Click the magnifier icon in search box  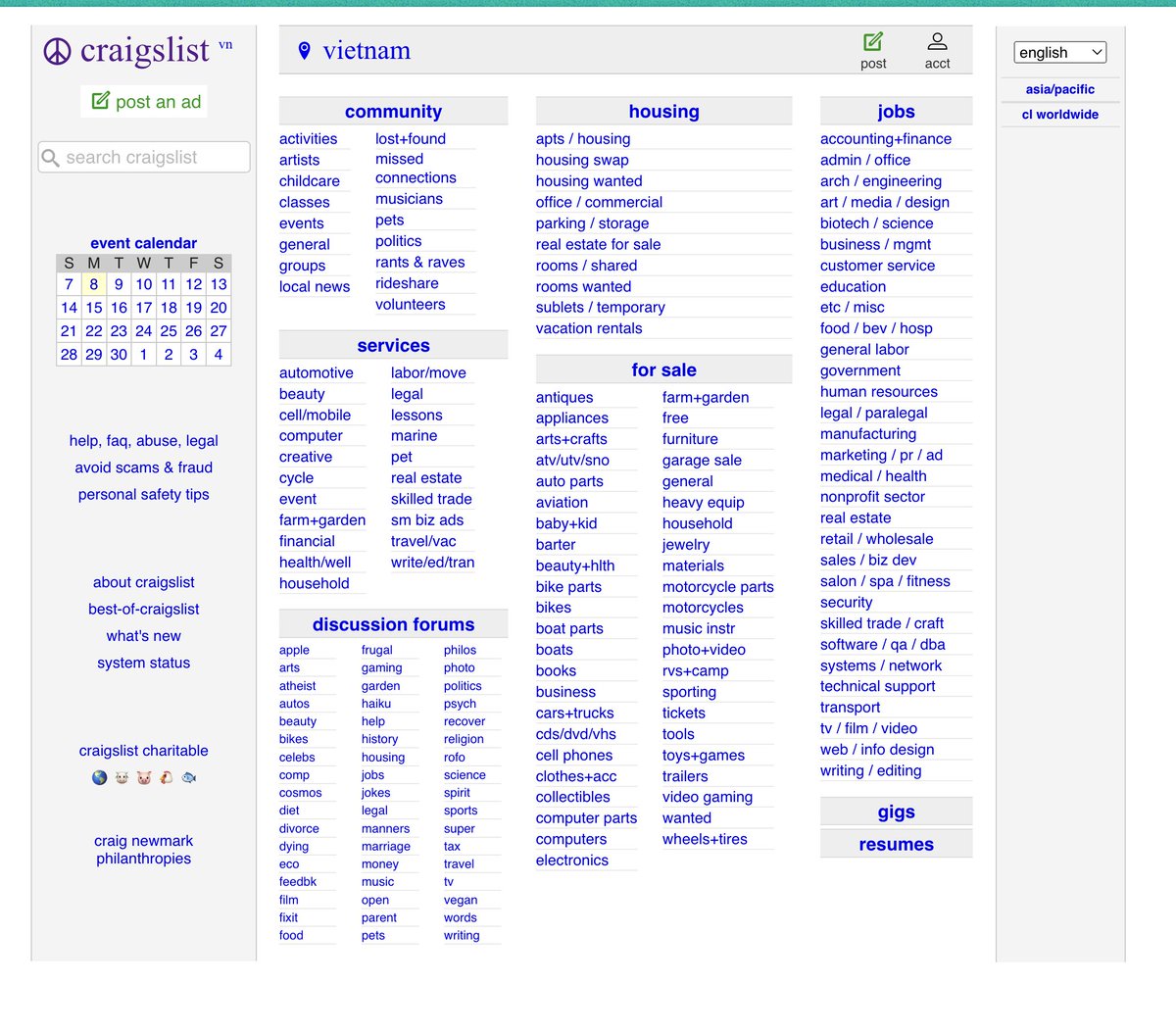tap(51, 157)
